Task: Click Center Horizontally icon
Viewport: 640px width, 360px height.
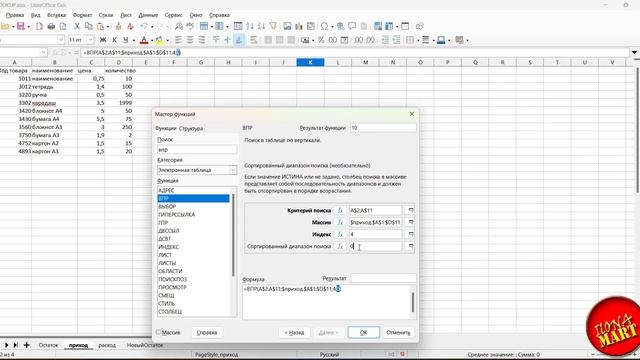Action: [x=190, y=40]
